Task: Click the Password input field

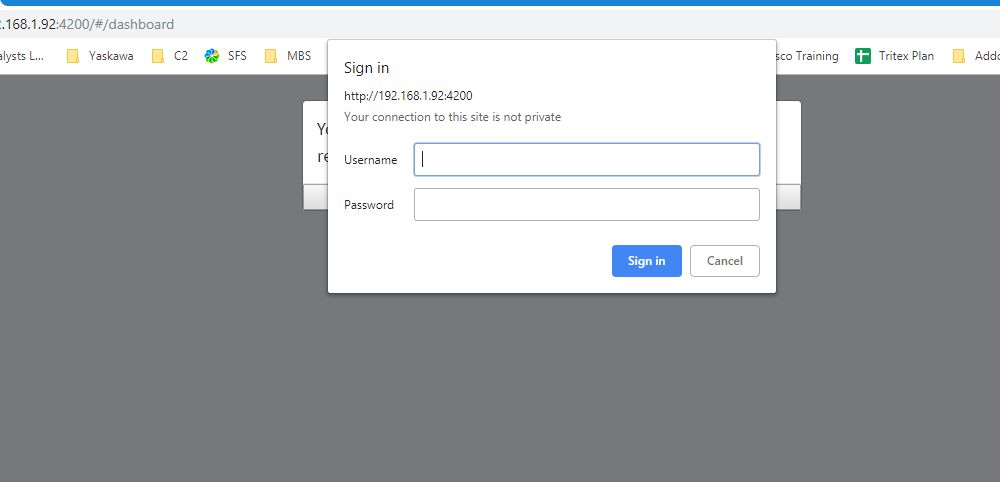Action: point(587,205)
